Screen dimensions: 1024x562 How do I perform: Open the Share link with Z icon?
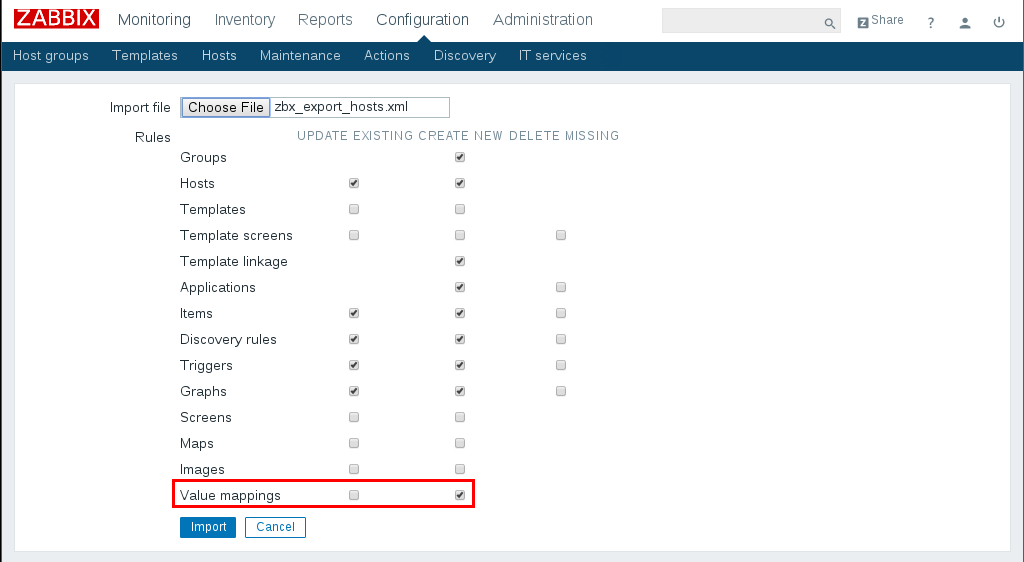pos(880,21)
